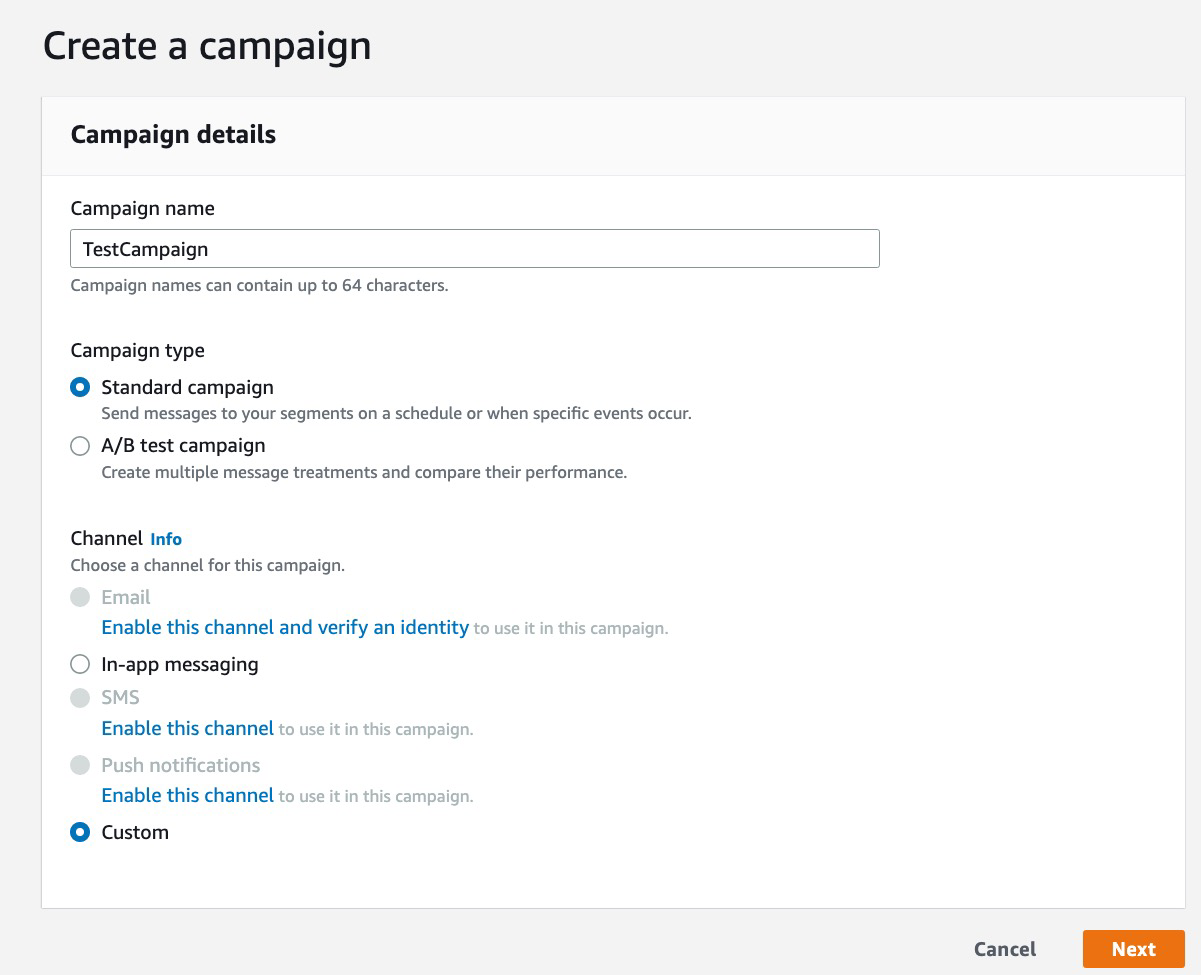The width and height of the screenshot is (1201, 975).
Task: Select In-app messaging as the channel
Action: 80,664
